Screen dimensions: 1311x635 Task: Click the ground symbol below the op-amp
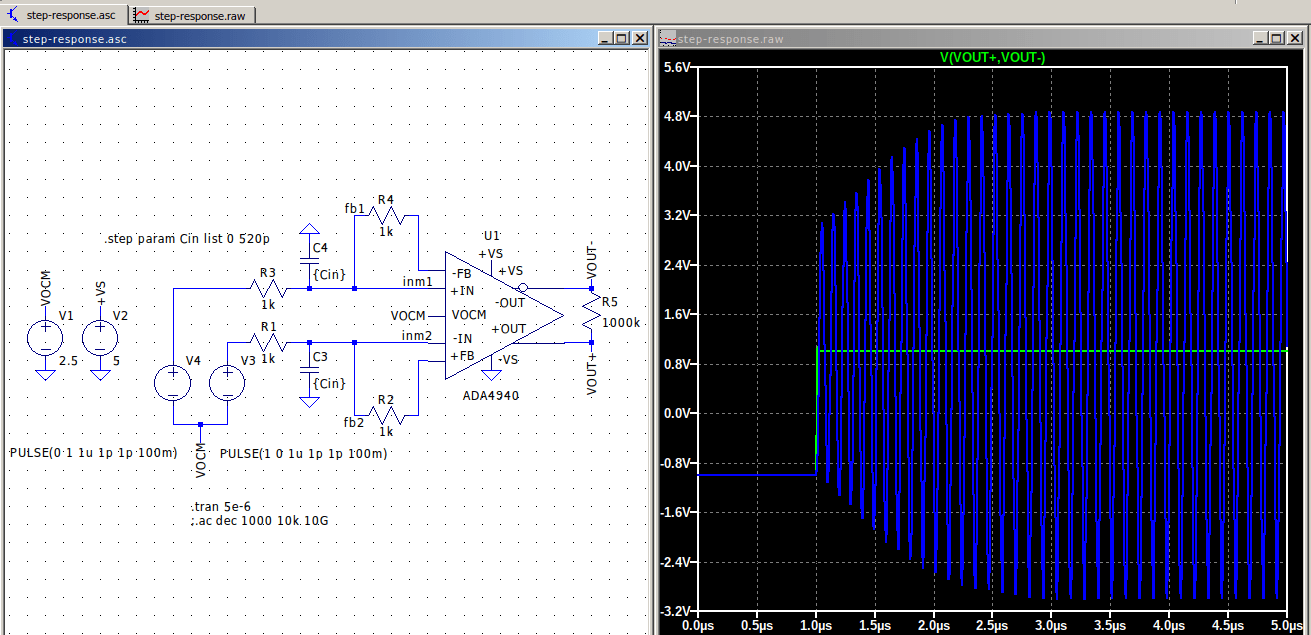[492, 373]
